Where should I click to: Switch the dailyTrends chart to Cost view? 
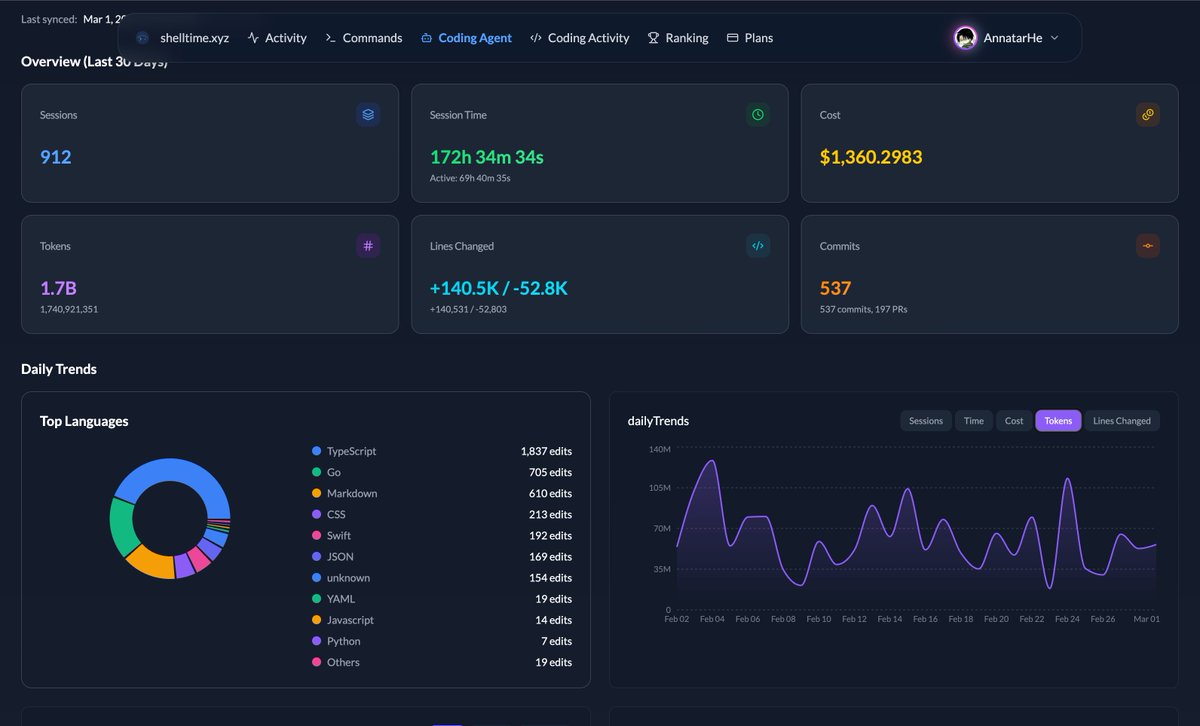(x=1013, y=420)
